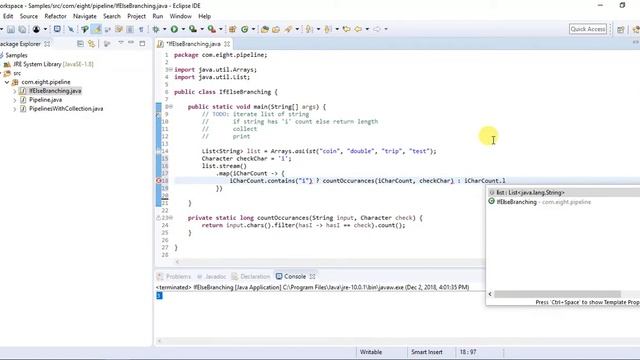Click the error marker on line 18
The image size is (640, 360).
point(159,181)
